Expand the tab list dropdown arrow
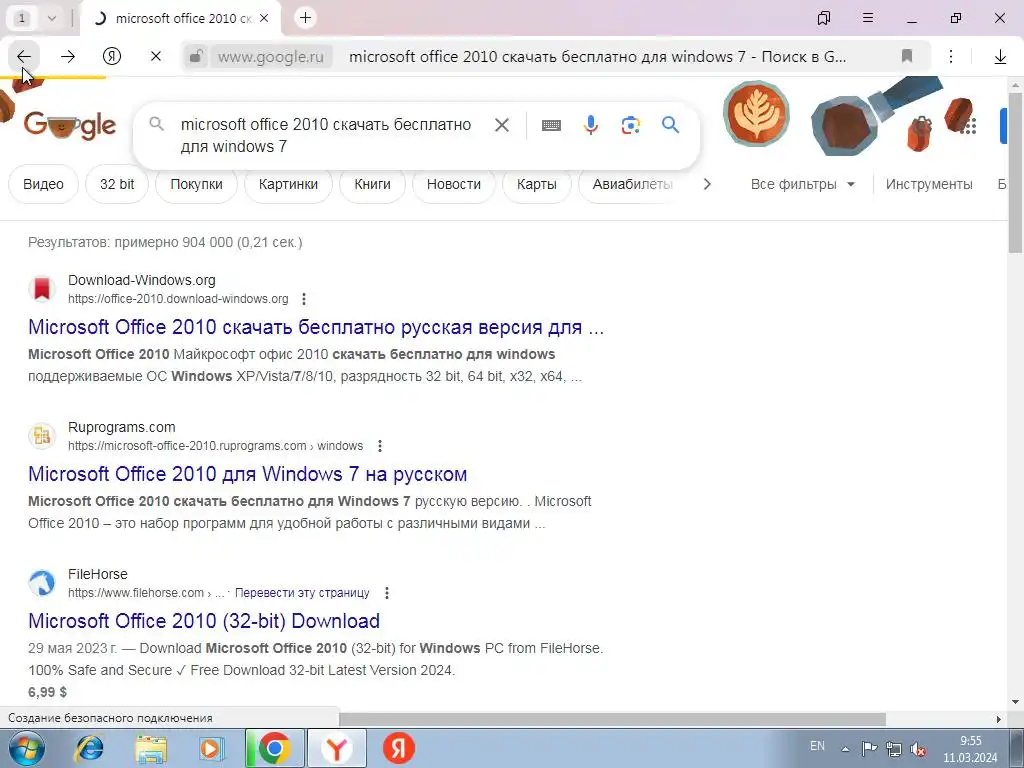The height and width of the screenshot is (768, 1024). pyautogui.click(x=52, y=18)
